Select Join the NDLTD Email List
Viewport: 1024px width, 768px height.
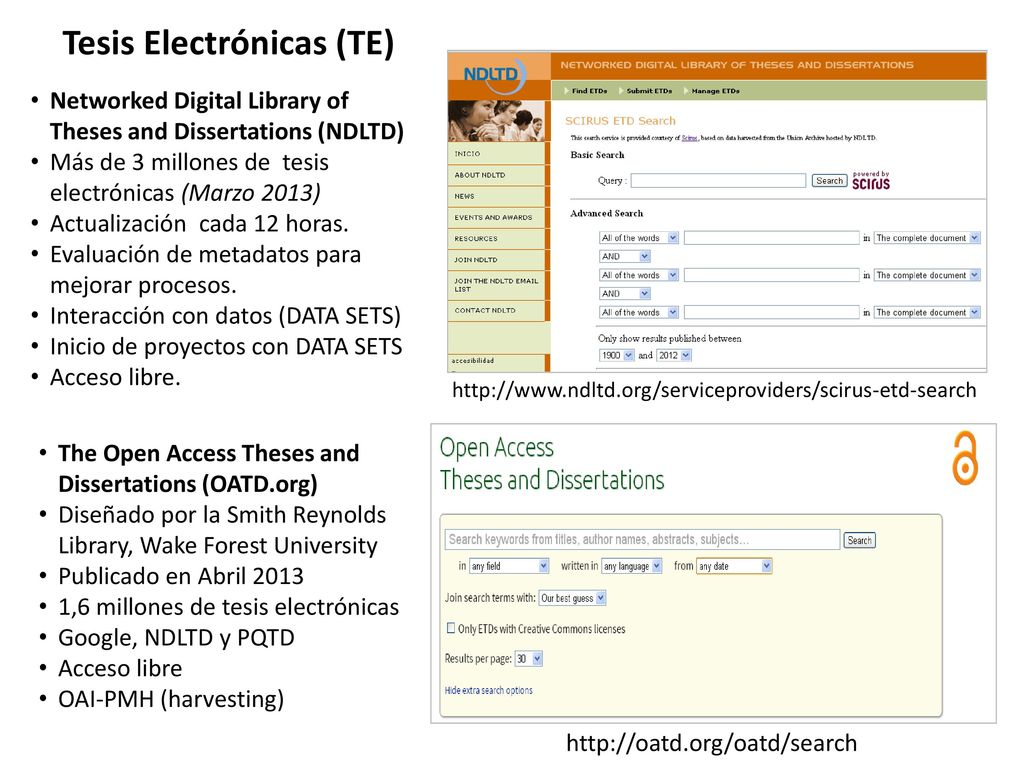[496, 285]
